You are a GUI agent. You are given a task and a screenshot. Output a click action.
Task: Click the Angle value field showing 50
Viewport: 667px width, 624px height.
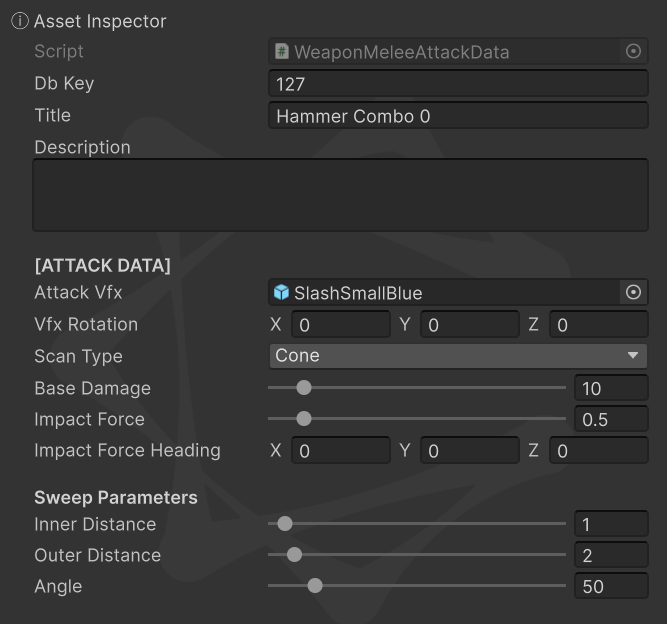click(x=611, y=586)
